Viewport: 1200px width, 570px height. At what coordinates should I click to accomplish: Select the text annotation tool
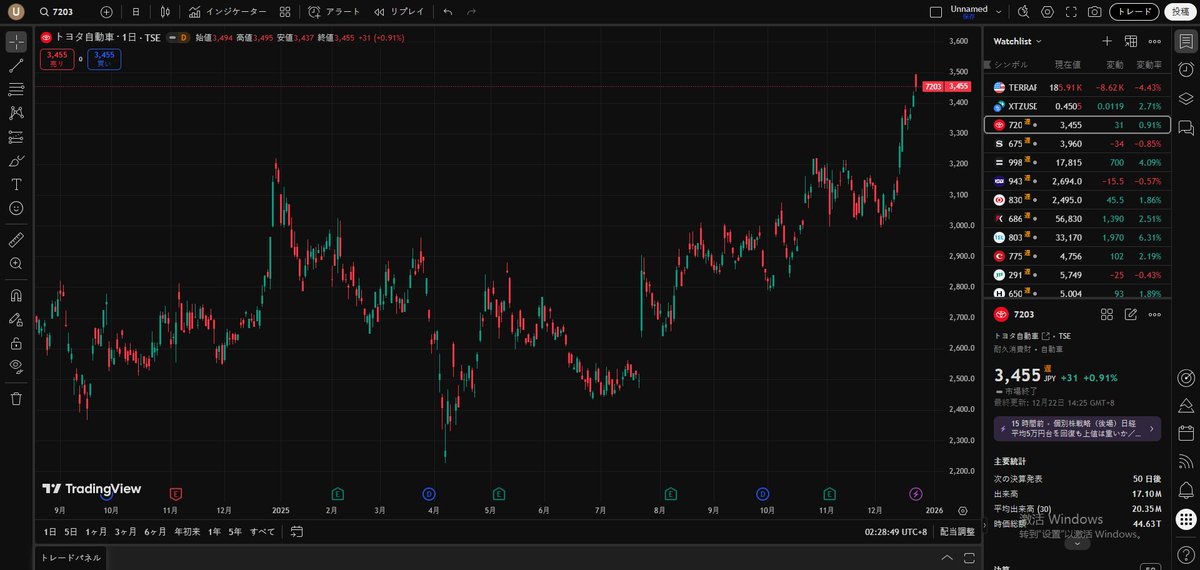pyautogui.click(x=16, y=185)
